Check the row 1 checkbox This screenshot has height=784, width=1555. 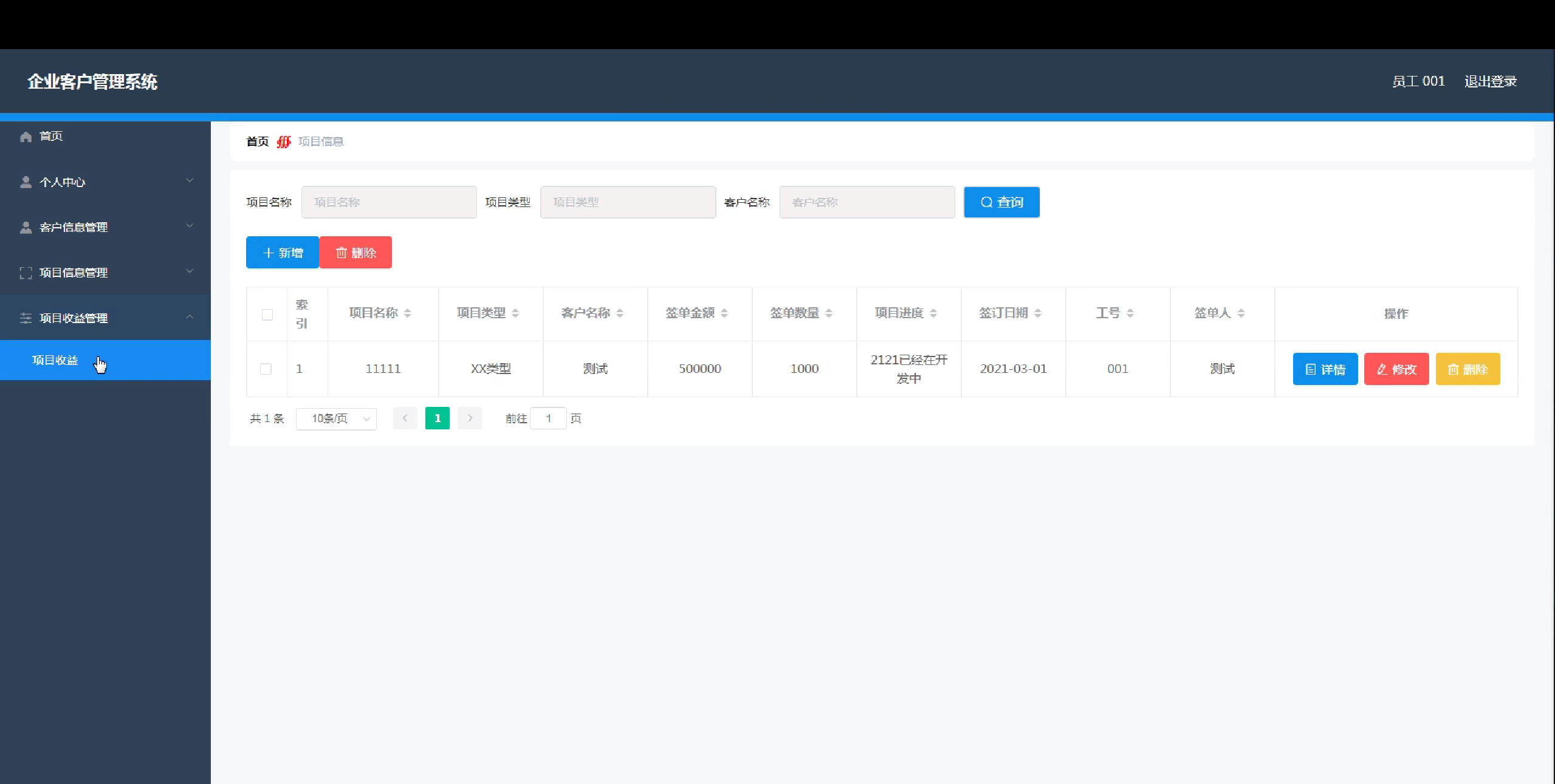(266, 369)
